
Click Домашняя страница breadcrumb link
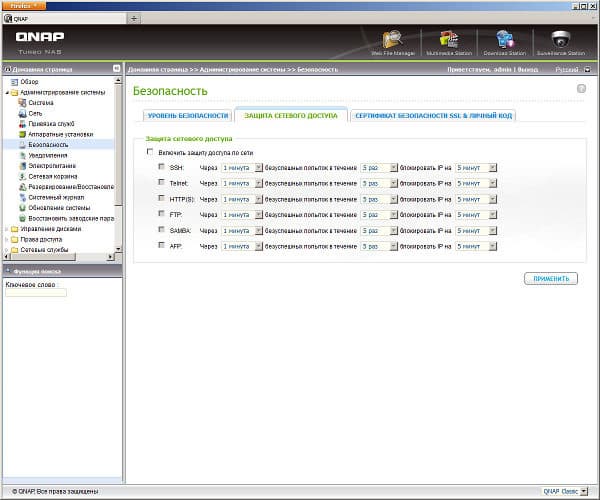point(158,69)
